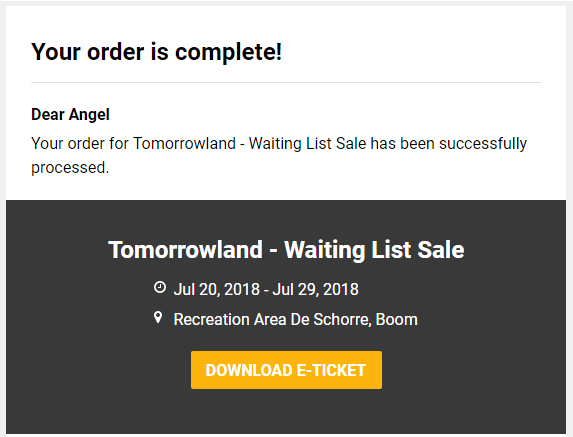The image size is (573, 437).
Task: Click the banner title "Tomorrowland - Waiting List Sale"
Action: click(x=286, y=250)
